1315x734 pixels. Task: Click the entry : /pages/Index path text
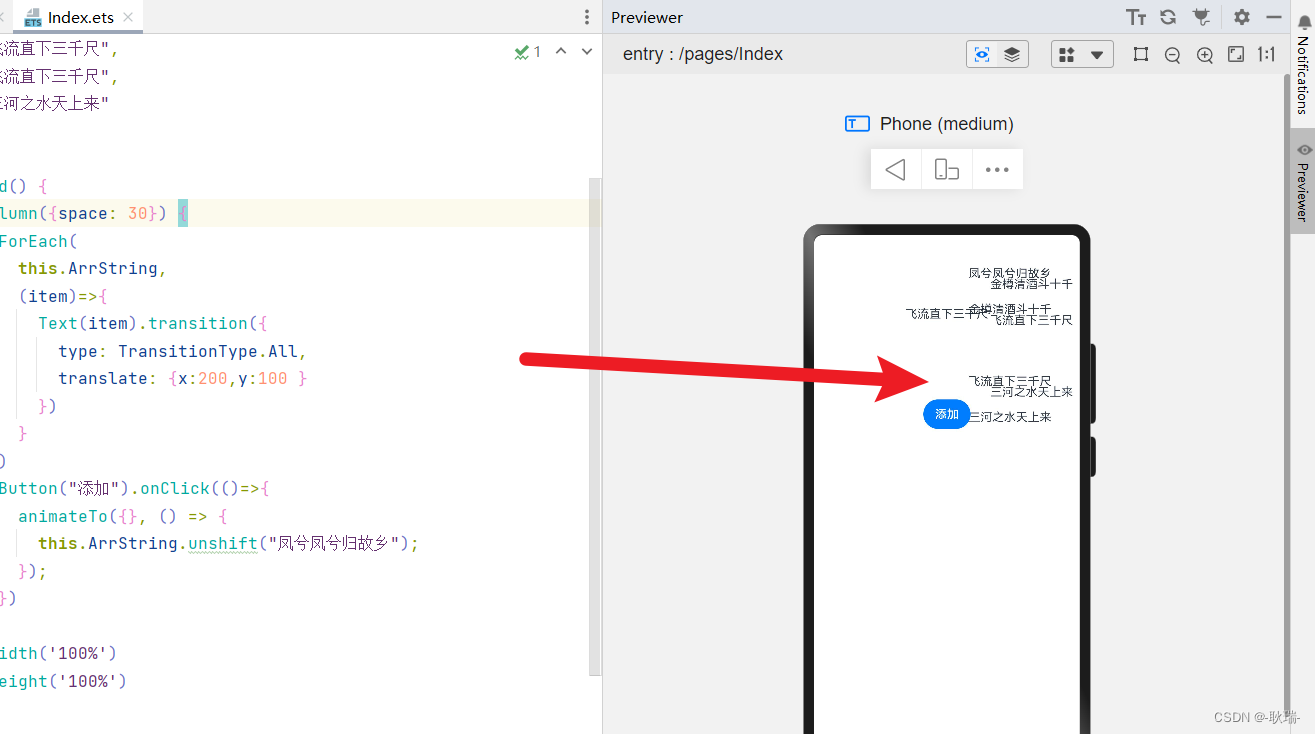click(703, 54)
